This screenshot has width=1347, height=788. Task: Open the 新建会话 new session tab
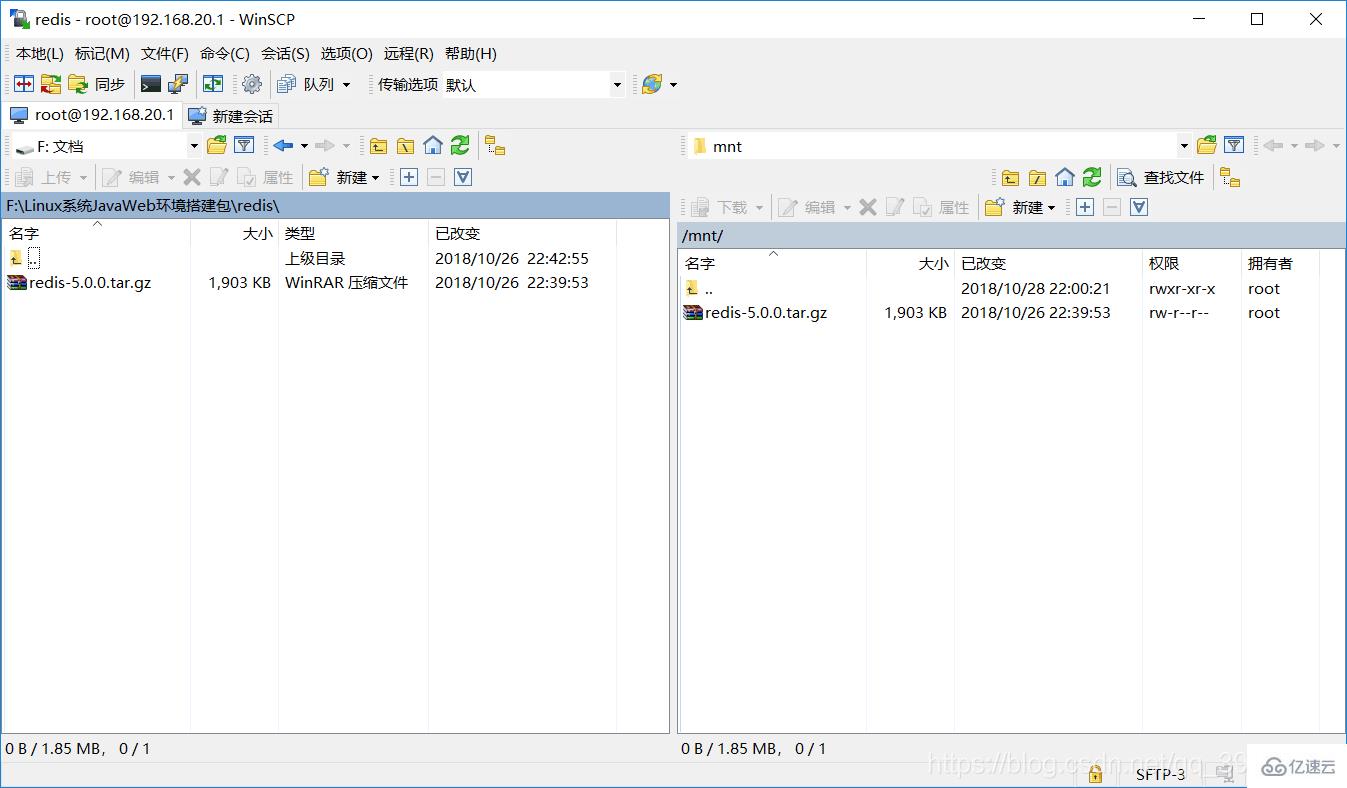(231, 116)
